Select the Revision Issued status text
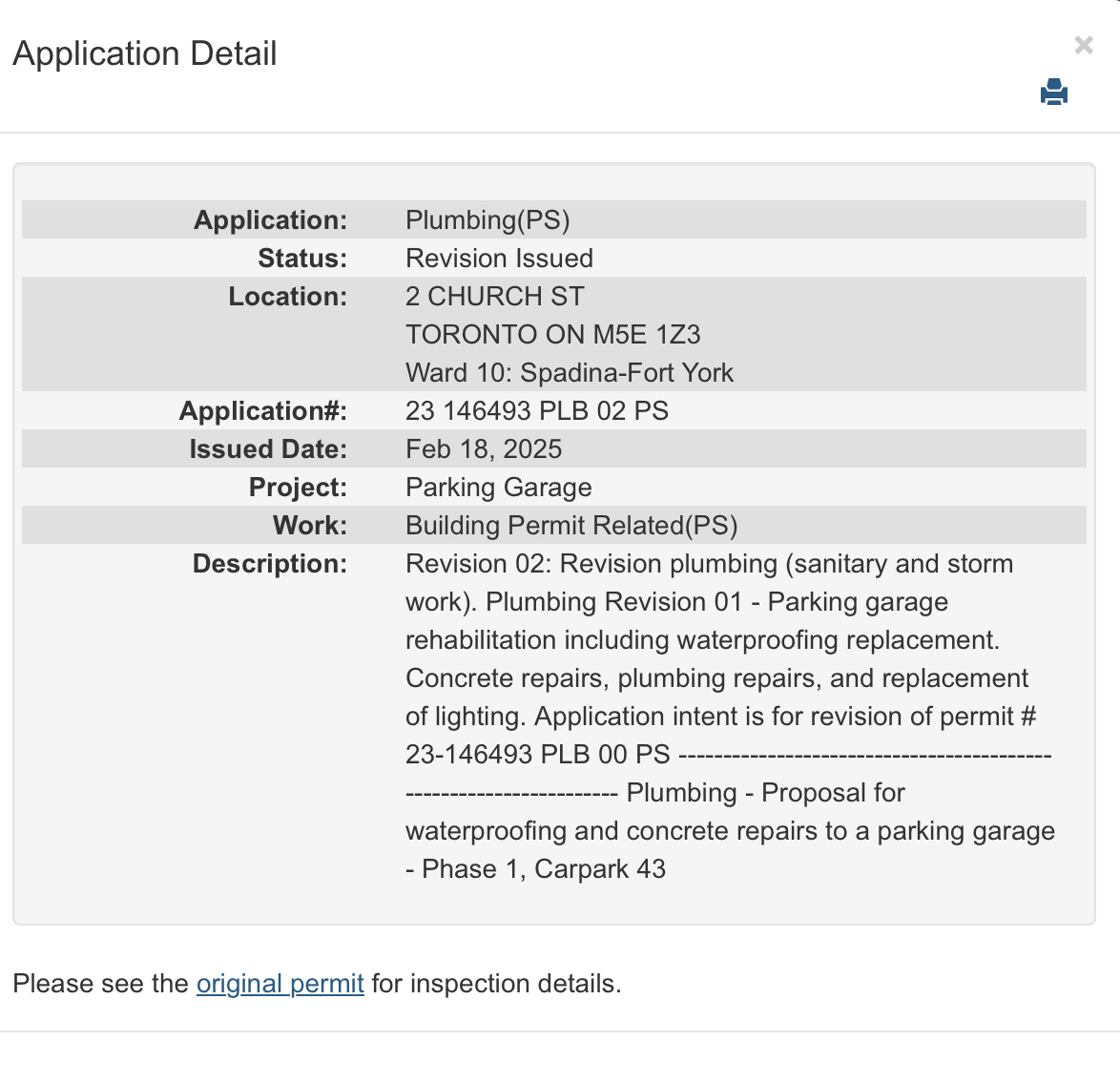The image size is (1120, 1083). click(x=499, y=259)
